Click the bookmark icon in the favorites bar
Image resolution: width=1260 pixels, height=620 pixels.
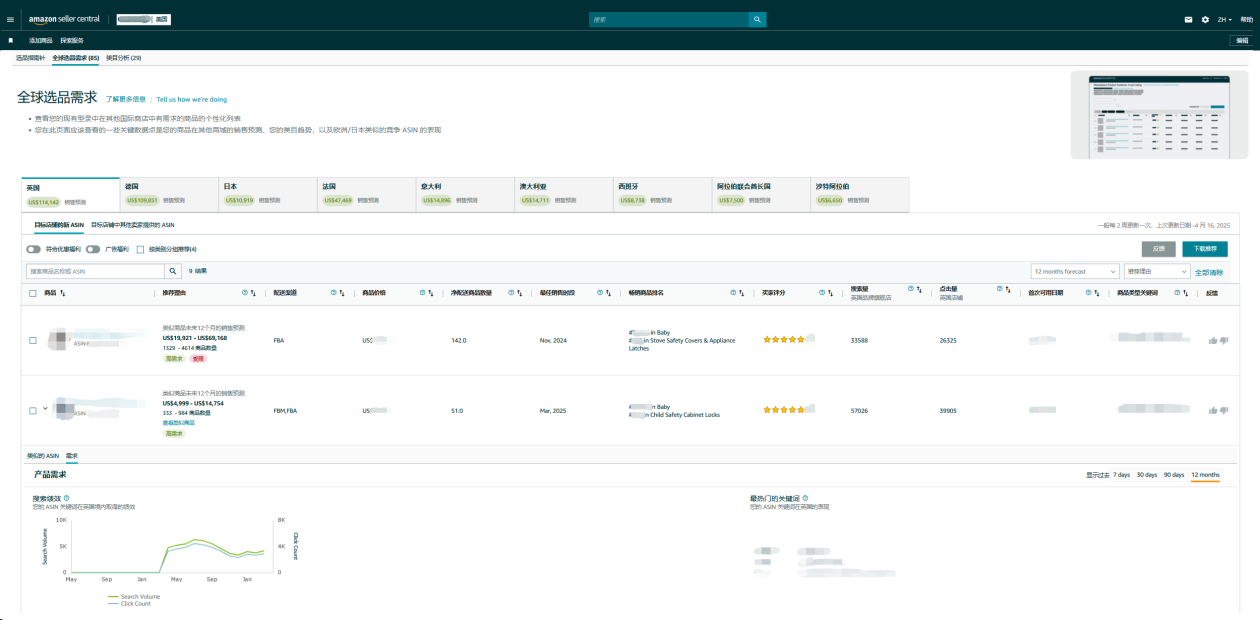click(11, 40)
